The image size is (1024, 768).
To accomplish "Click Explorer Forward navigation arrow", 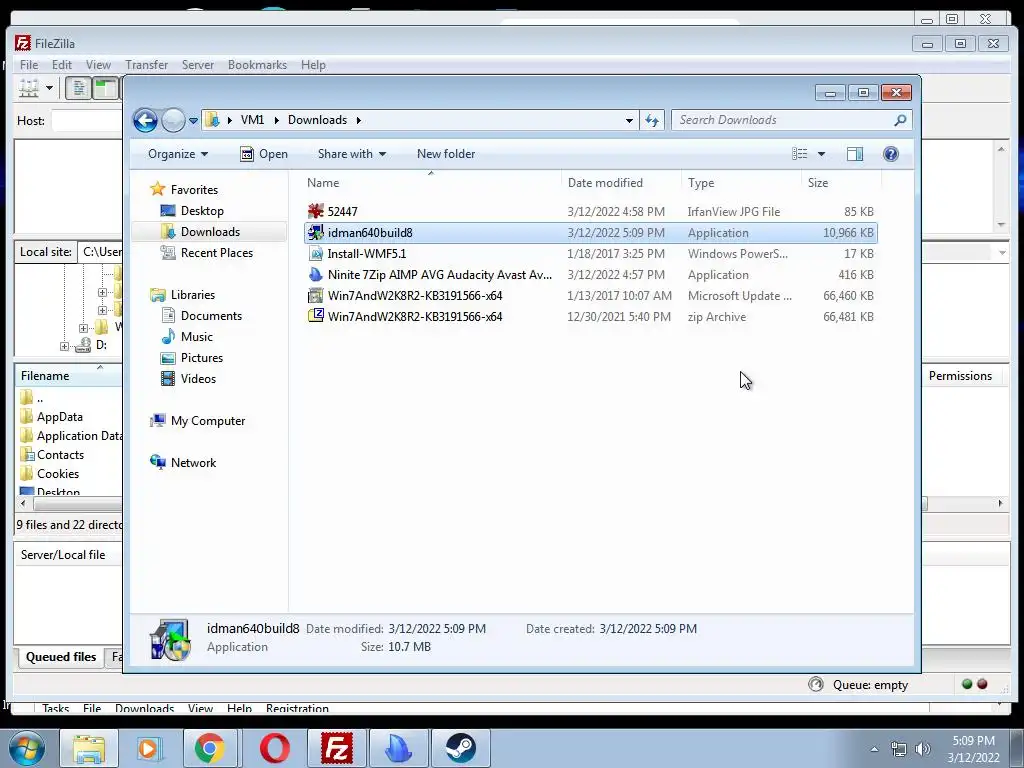I will coord(173,120).
